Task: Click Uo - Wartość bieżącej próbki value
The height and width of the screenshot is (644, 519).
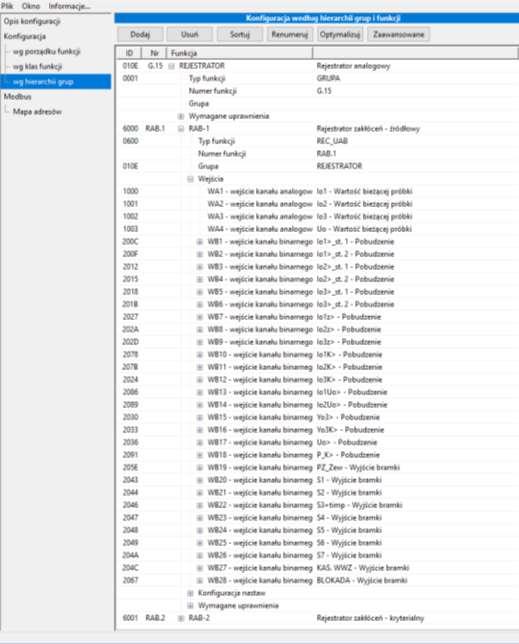Action: coord(364,229)
